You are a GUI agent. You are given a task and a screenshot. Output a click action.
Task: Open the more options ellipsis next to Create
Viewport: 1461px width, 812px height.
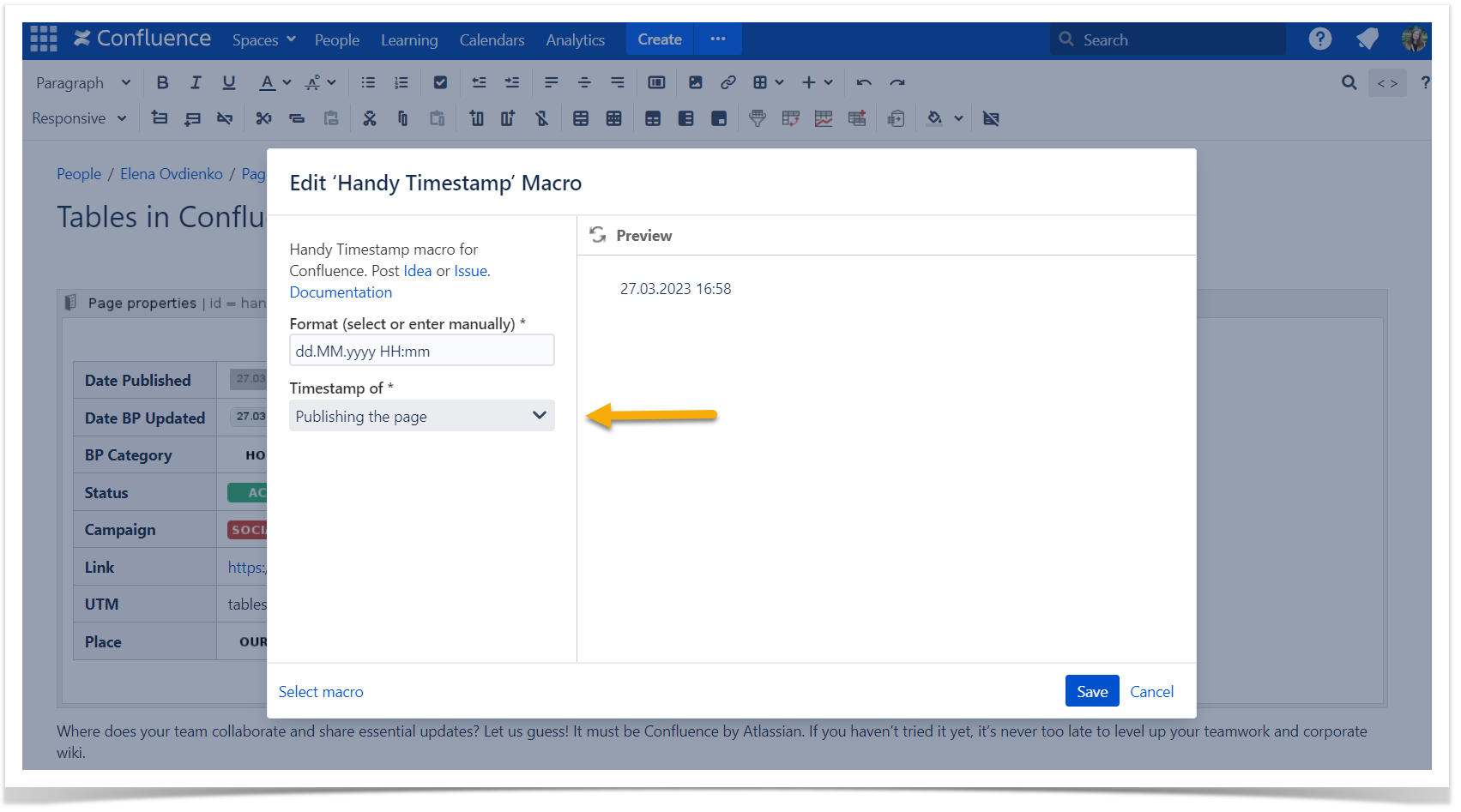coord(718,39)
